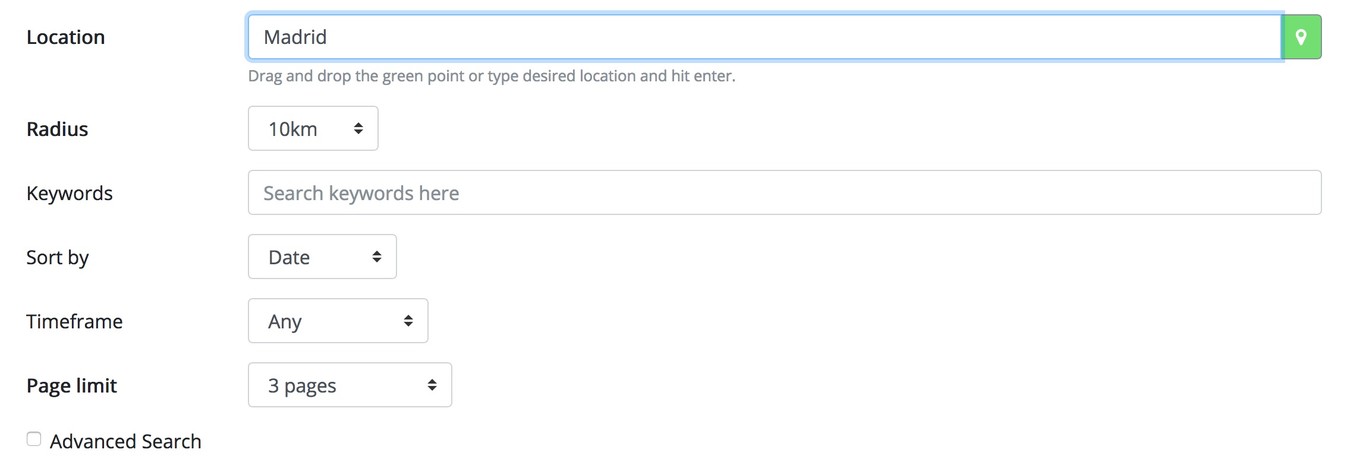Open the Sort by Date dropdown
This screenshot has height=462, width=1366.
pos(321,257)
